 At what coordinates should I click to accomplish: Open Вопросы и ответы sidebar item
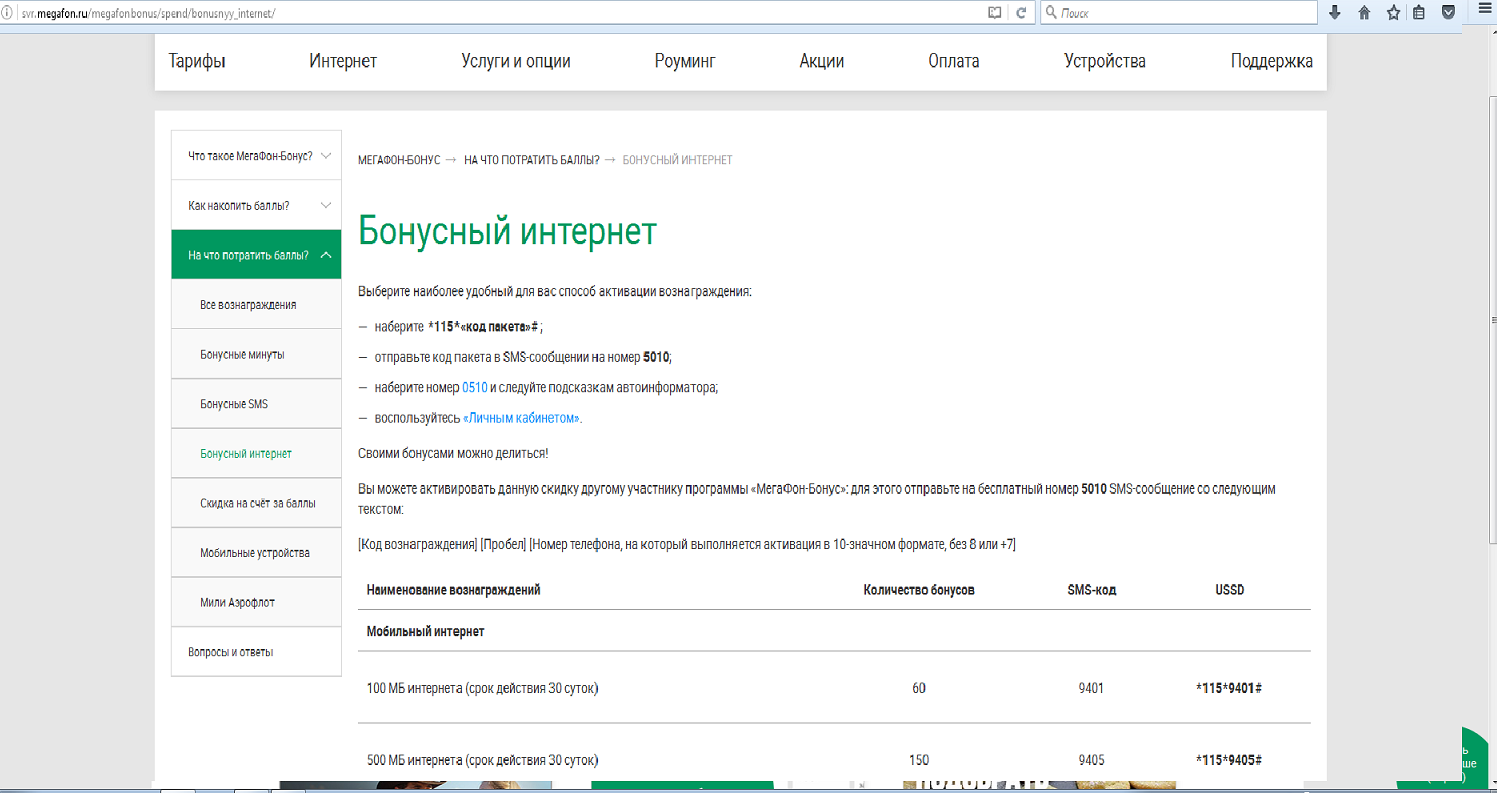tap(256, 652)
